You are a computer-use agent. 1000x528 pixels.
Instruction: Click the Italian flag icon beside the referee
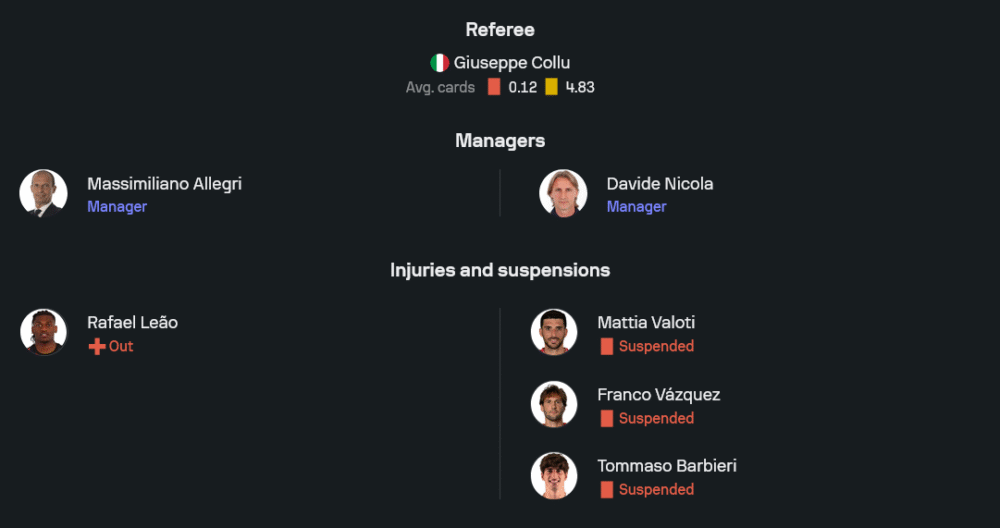[x=440, y=63]
